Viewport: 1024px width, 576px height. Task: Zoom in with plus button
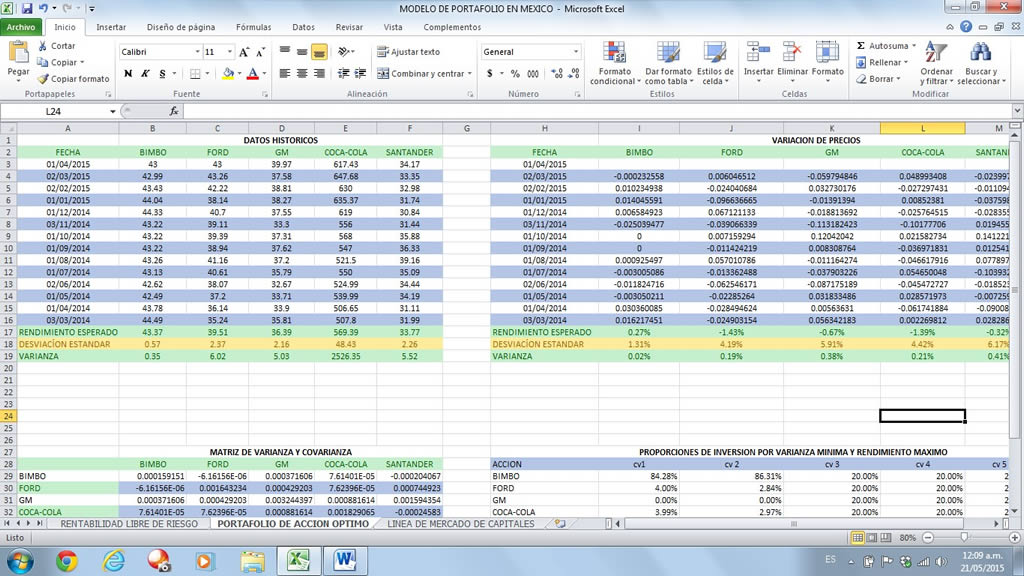(x=1014, y=537)
